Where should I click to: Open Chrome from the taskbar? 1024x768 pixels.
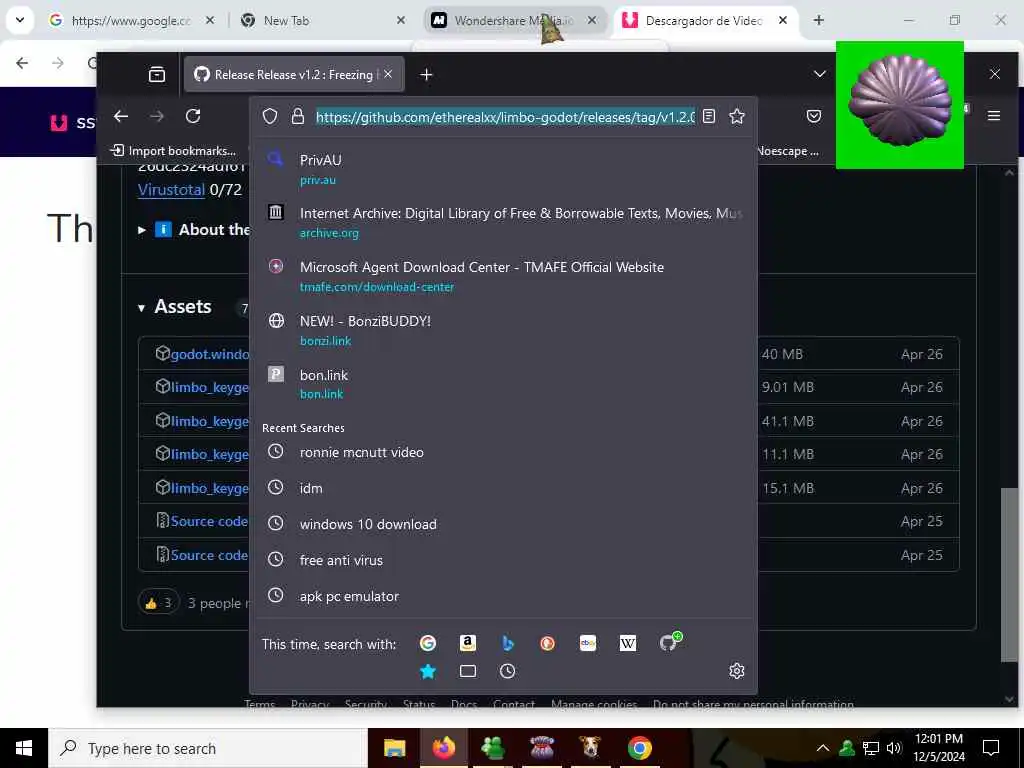click(x=639, y=748)
